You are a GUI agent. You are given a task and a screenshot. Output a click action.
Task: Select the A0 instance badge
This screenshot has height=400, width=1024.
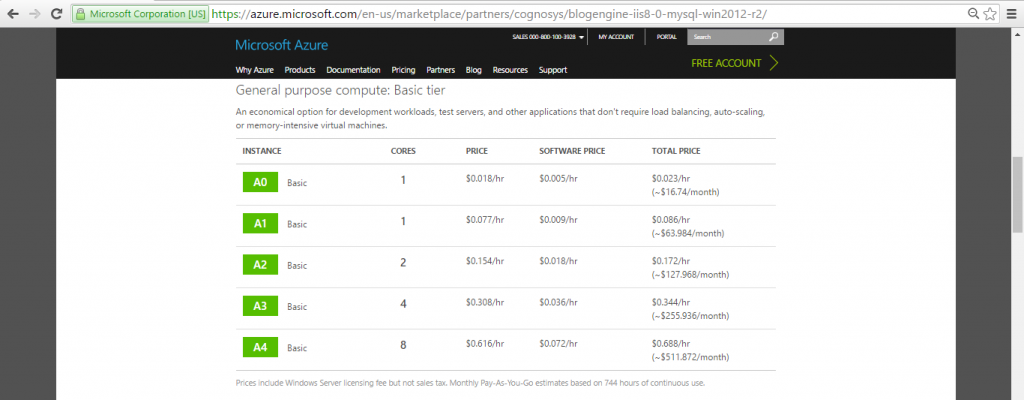coord(260,182)
